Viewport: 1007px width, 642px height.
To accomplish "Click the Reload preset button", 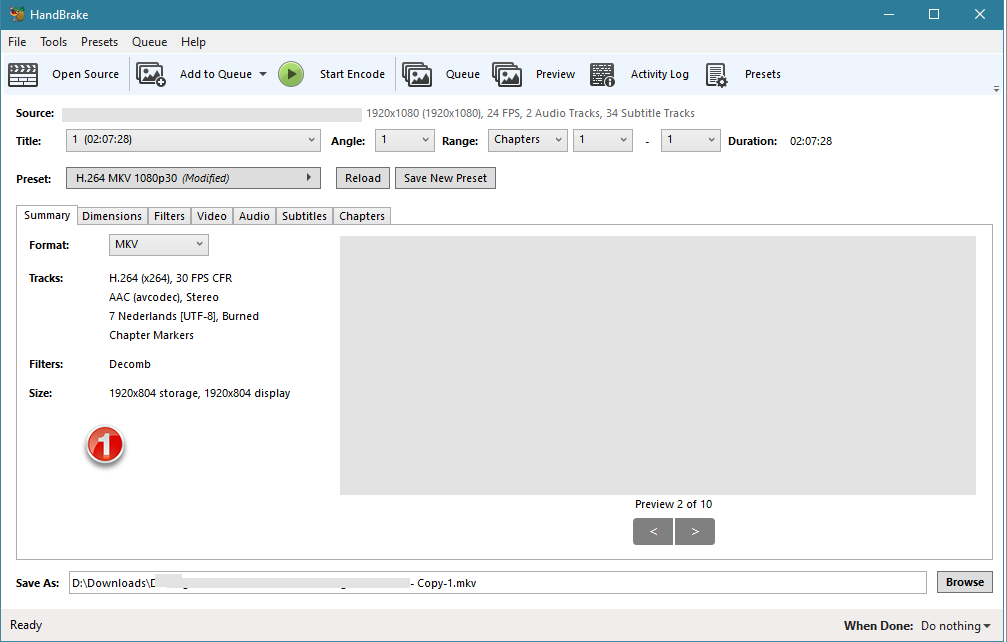I will [363, 178].
